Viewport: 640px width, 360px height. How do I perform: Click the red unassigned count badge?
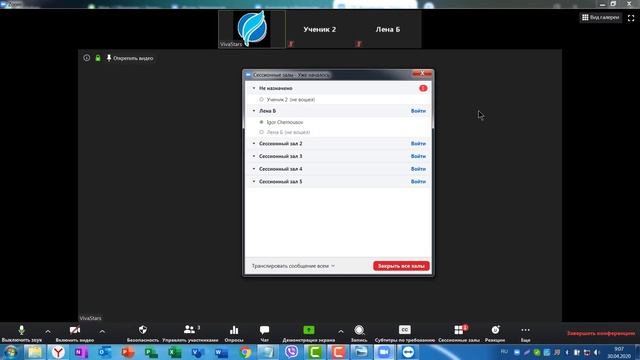point(423,88)
